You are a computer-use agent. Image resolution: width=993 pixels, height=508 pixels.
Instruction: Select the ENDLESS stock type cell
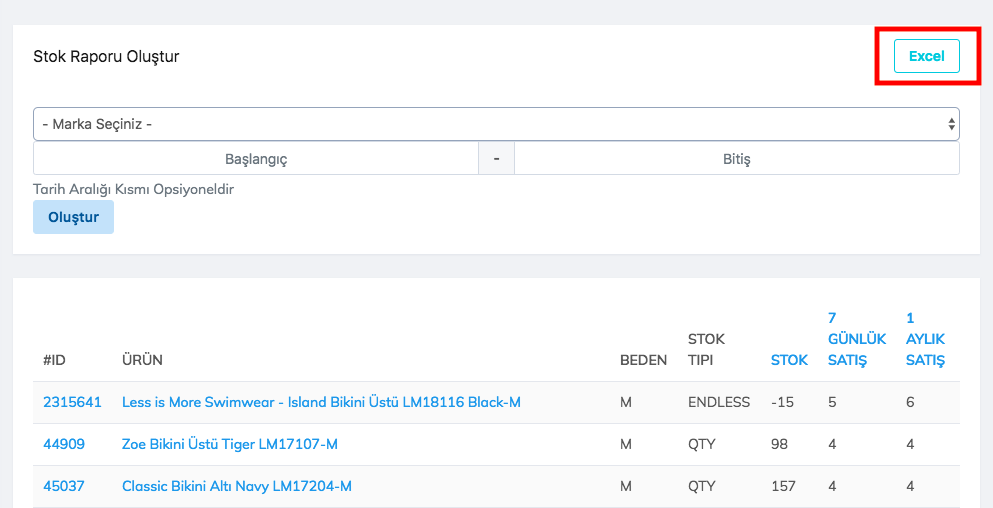pyautogui.click(x=718, y=402)
